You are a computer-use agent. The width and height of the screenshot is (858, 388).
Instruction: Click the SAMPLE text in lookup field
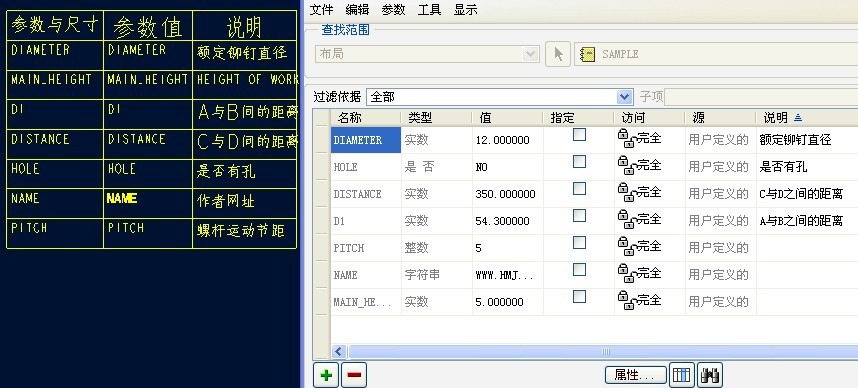click(620, 54)
